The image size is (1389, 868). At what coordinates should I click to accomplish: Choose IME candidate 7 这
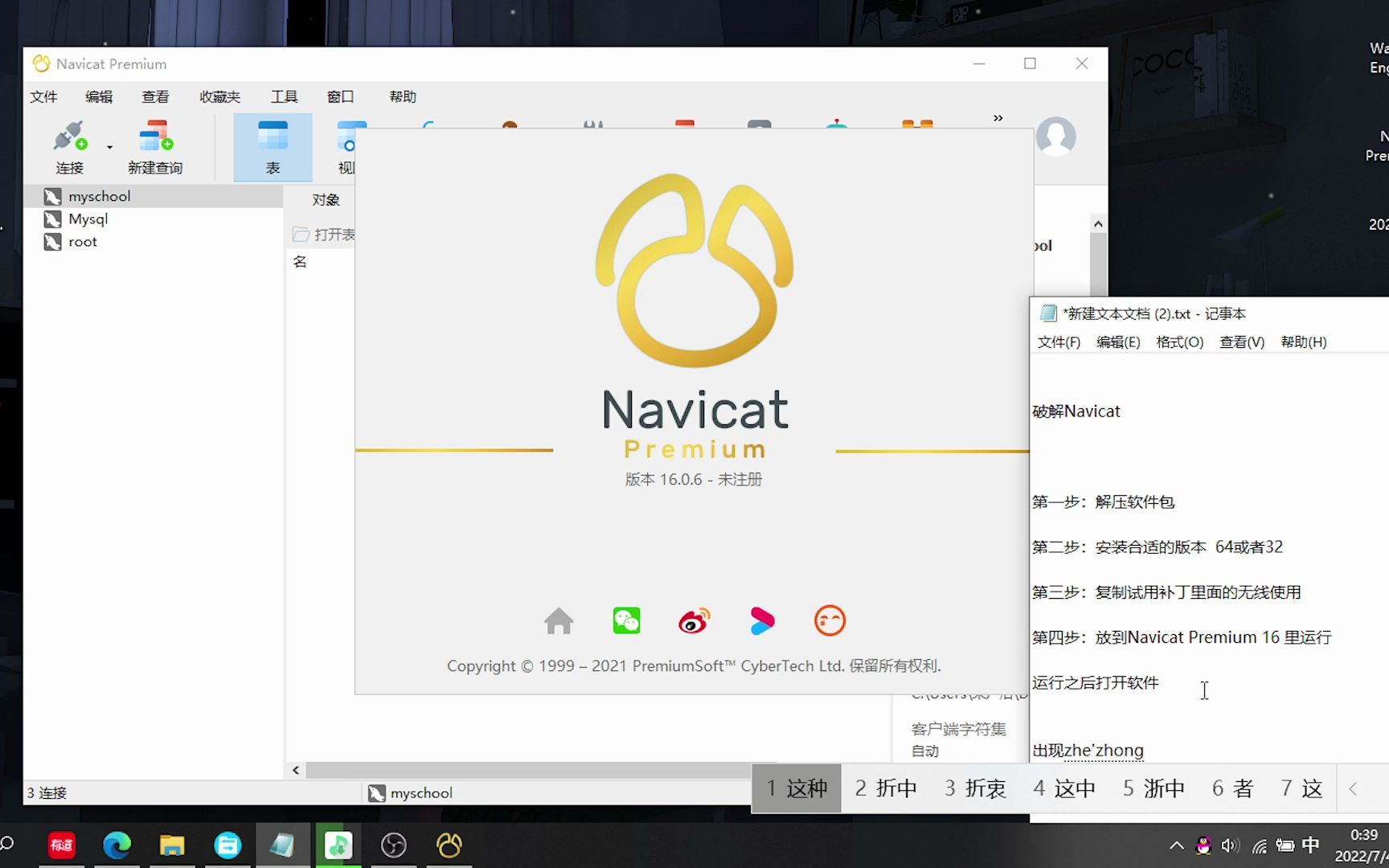(1301, 788)
